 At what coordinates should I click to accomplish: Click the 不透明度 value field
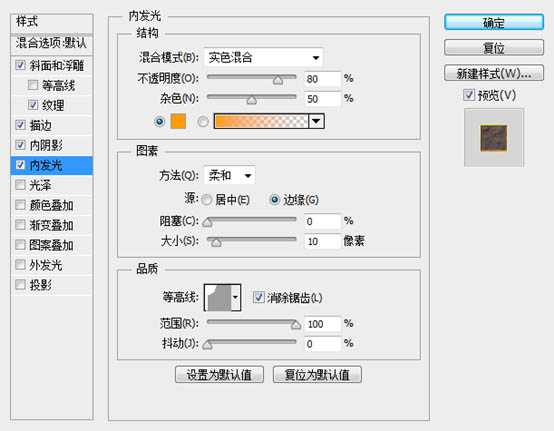click(x=322, y=79)
